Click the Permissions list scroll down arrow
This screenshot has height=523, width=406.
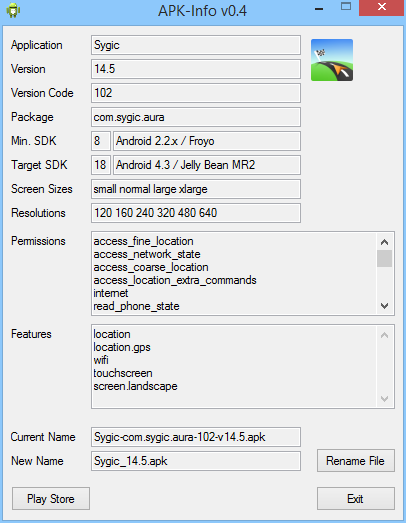point(384,306)
